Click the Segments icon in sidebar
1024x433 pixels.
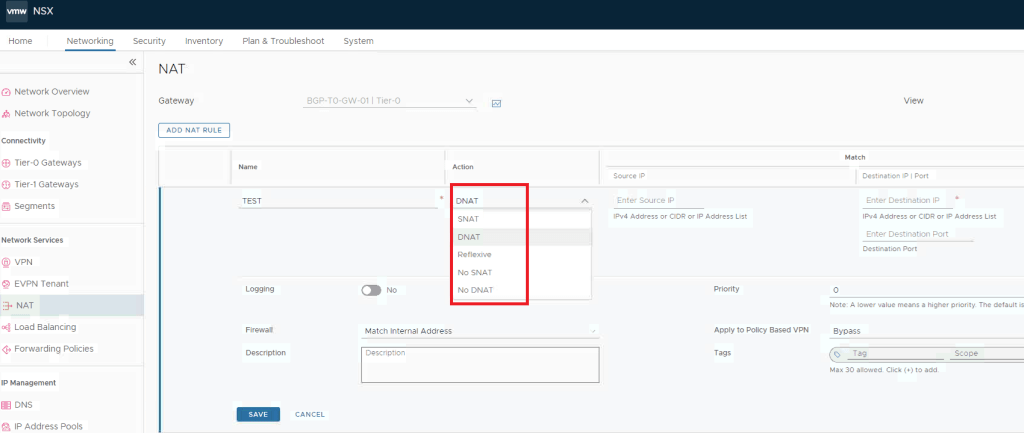(x=7, y=207)
